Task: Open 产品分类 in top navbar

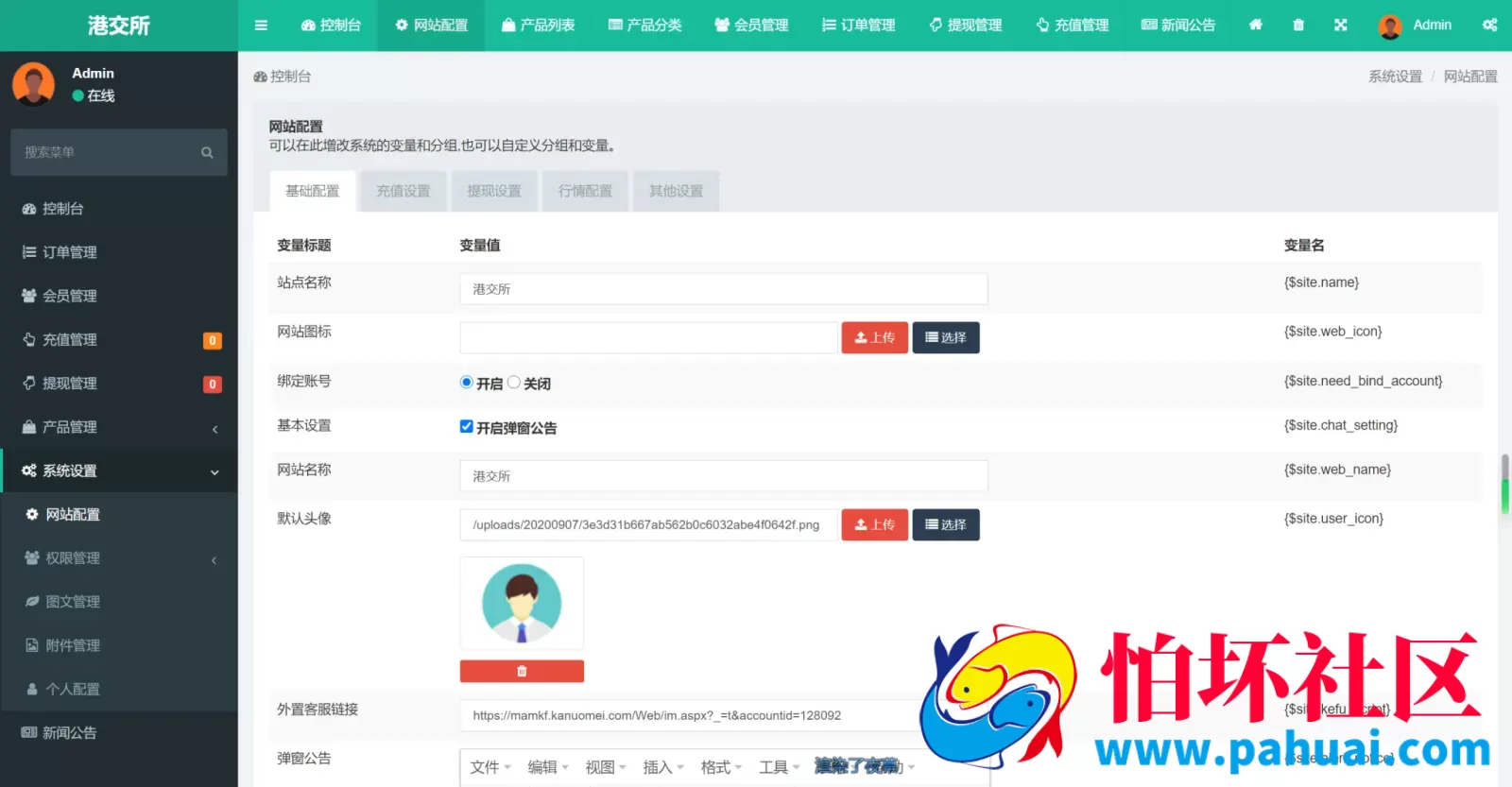Action: point(645,26)
